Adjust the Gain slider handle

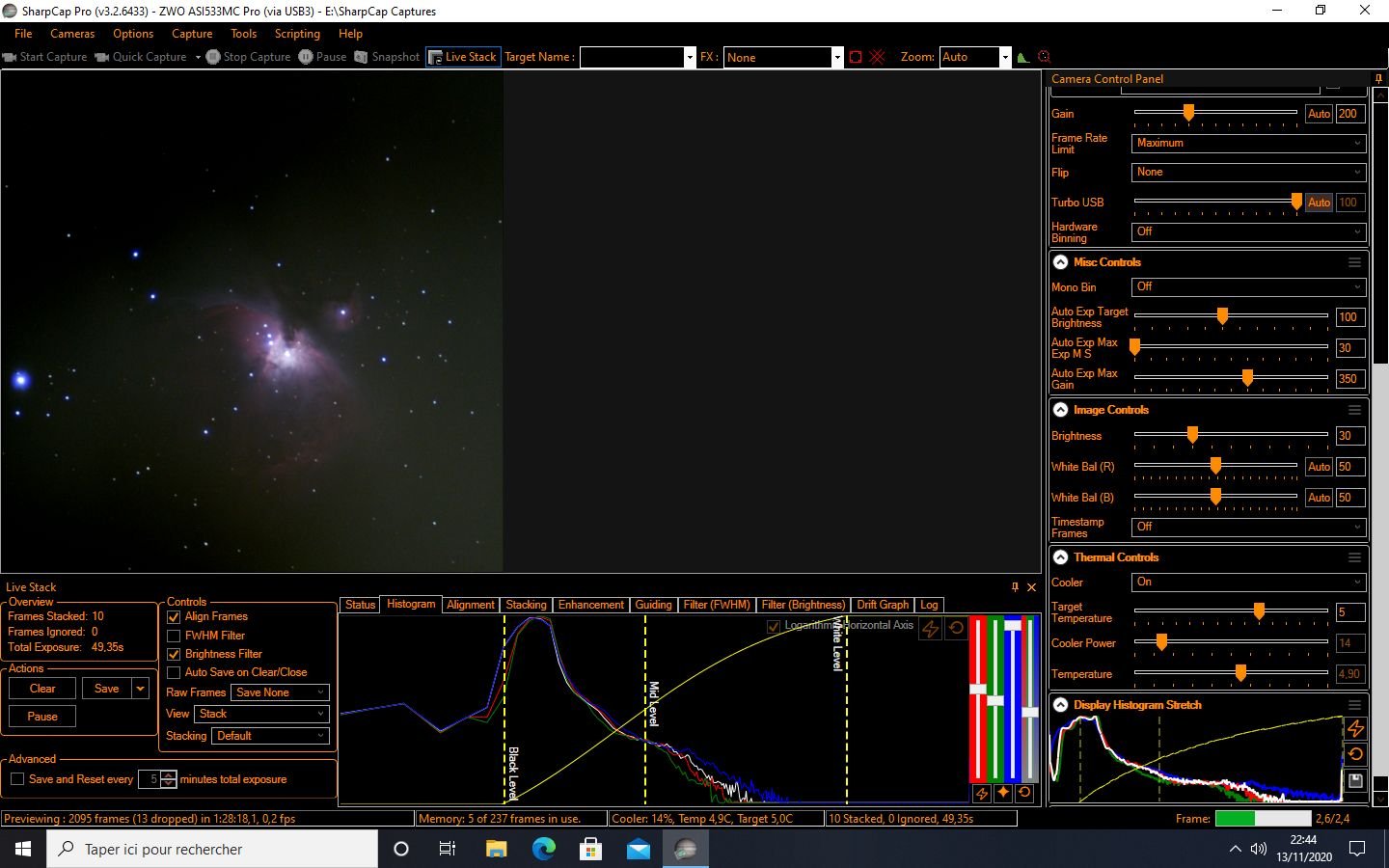coord(1188,113)
